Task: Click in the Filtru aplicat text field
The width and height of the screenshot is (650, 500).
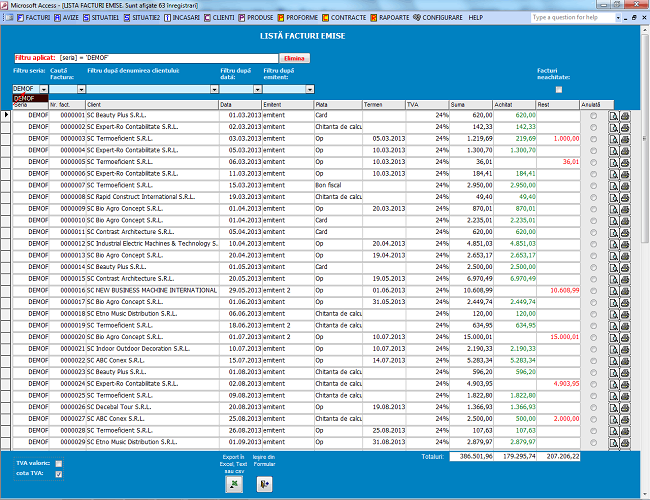Action: pos(146,58)
